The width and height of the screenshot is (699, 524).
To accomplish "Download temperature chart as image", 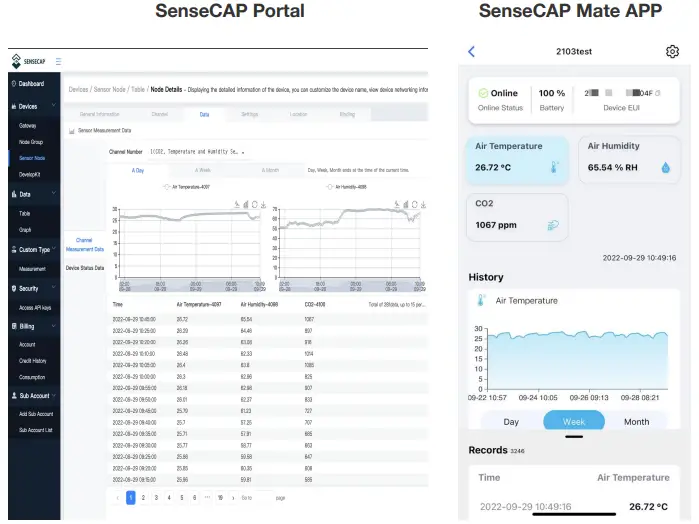I will pos(263,204).
